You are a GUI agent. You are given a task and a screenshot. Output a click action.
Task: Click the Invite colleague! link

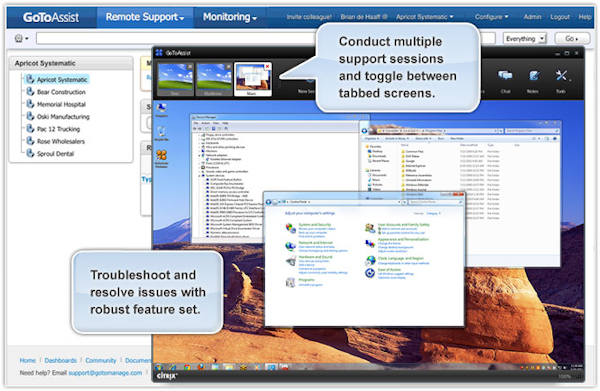click(x=309, y=17)
